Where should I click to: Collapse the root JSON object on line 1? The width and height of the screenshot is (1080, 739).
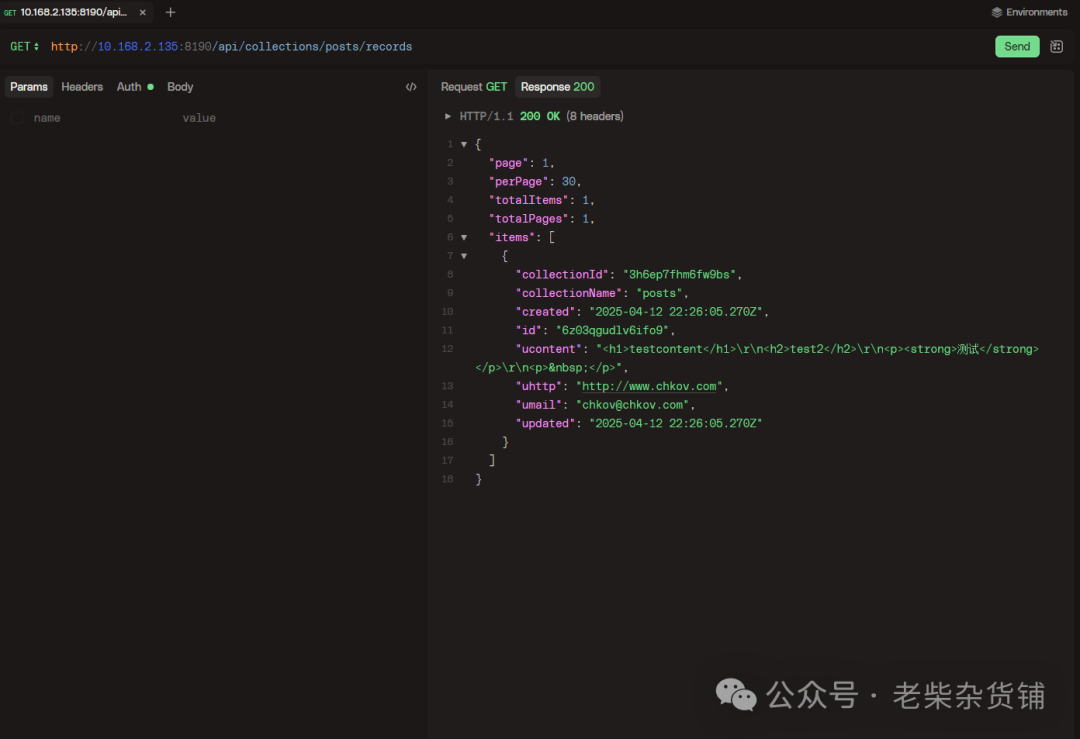(x=464, y=145)
